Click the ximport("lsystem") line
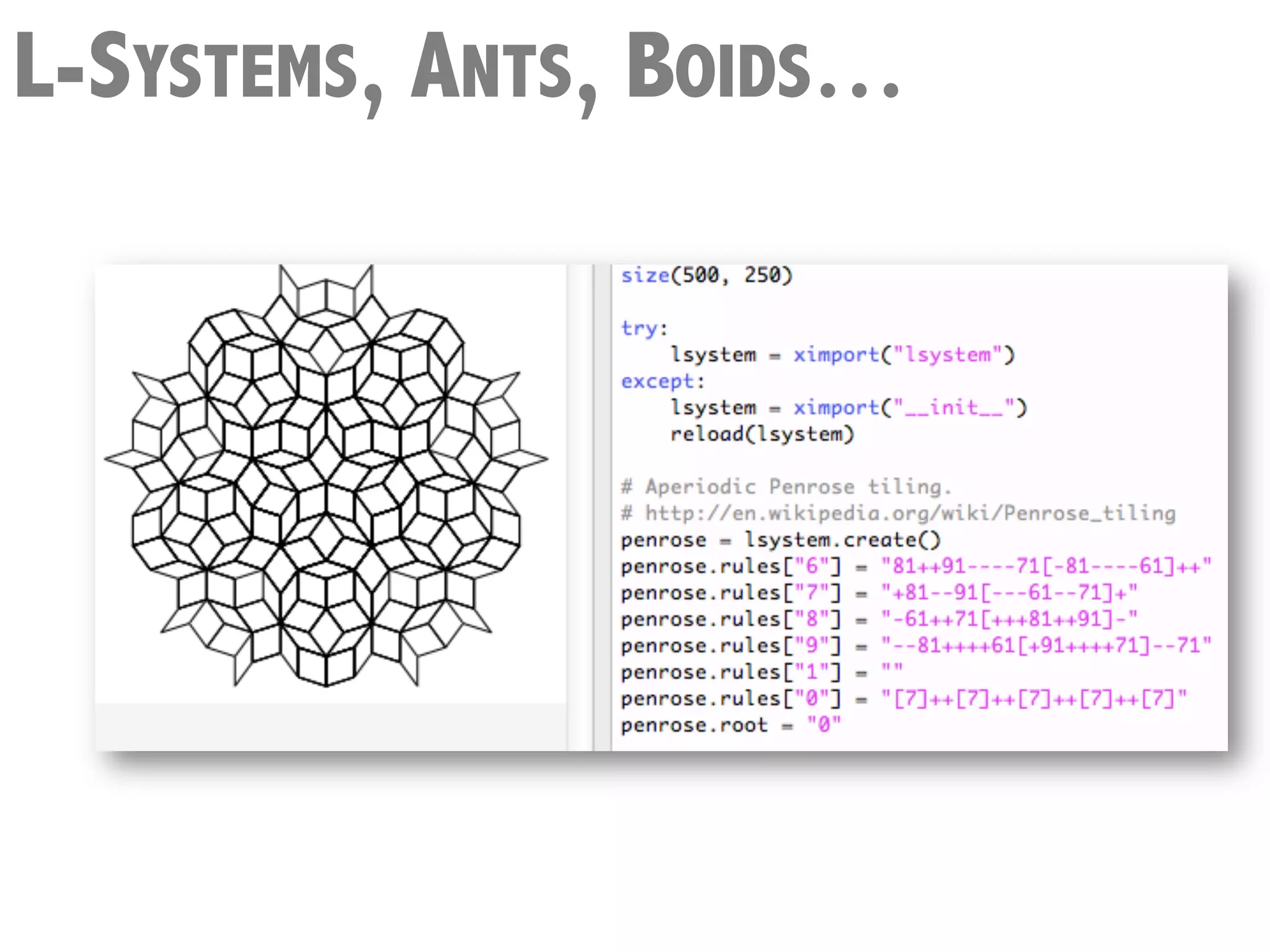Viewport: 1270px width, 952px height. 842,355
